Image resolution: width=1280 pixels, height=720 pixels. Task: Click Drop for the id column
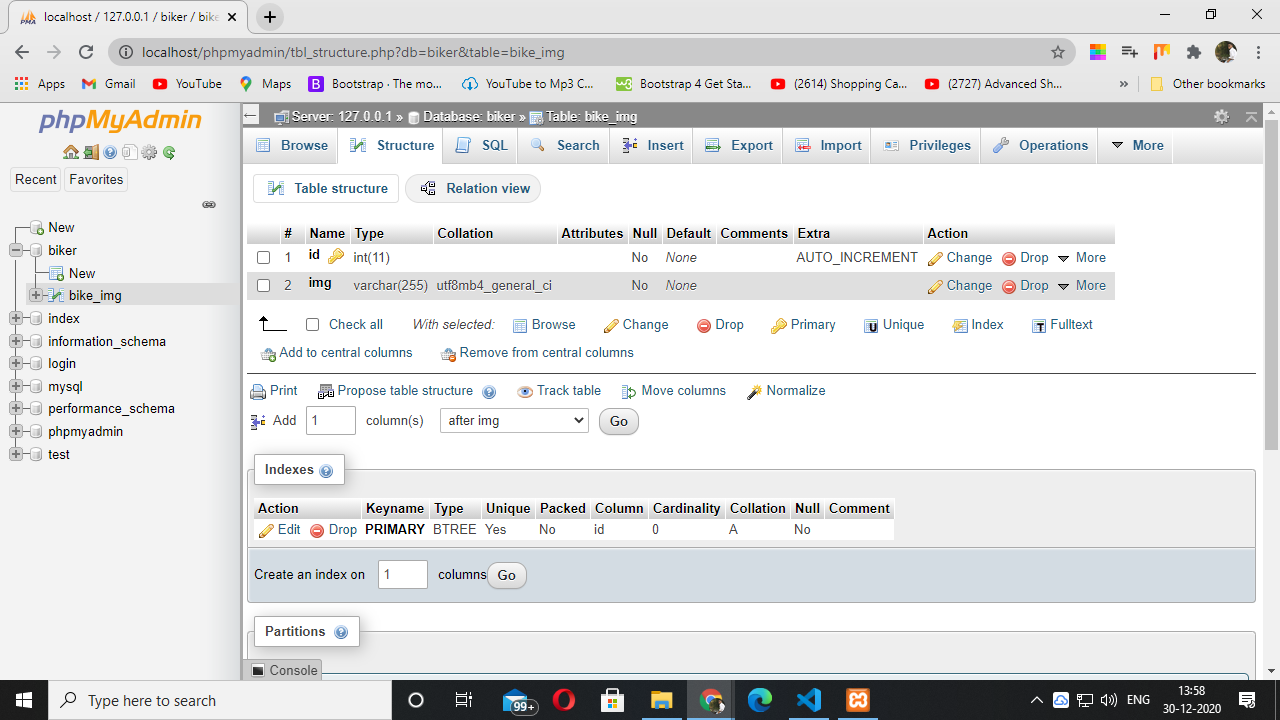coord(1025,257)
